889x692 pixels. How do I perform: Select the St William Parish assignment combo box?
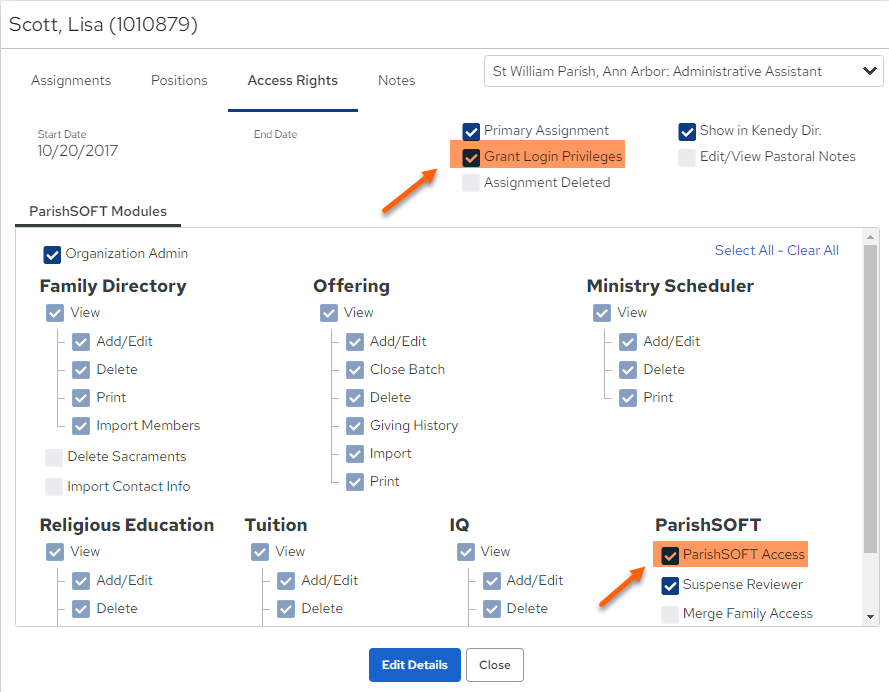point(683,71)
